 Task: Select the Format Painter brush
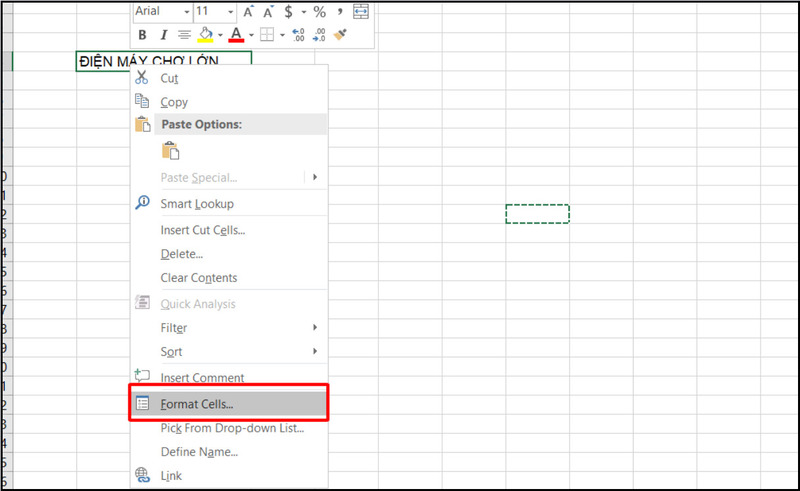coord(340,35)
